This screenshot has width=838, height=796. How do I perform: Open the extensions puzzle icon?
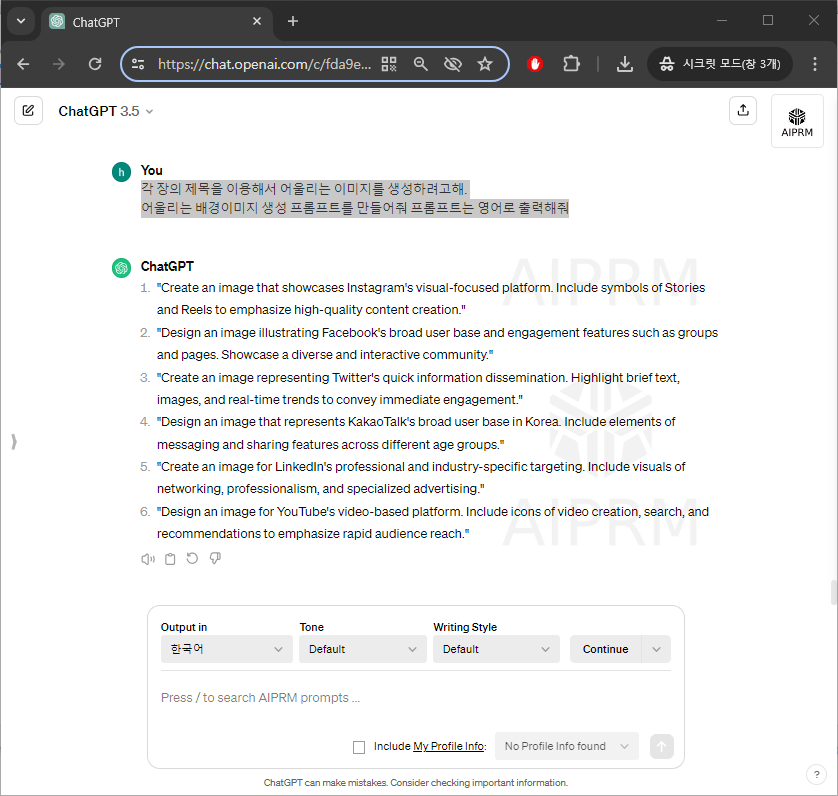(571, 64)
